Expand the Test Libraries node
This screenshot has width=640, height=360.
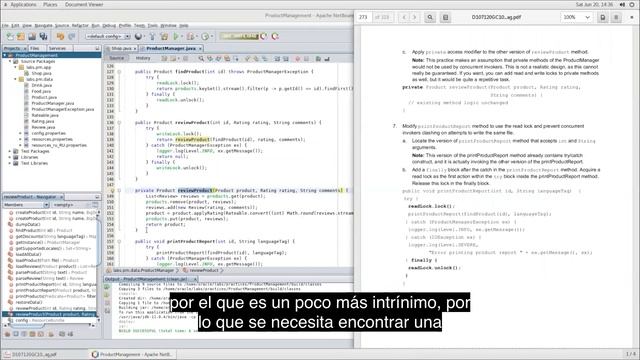click(10, 163)
